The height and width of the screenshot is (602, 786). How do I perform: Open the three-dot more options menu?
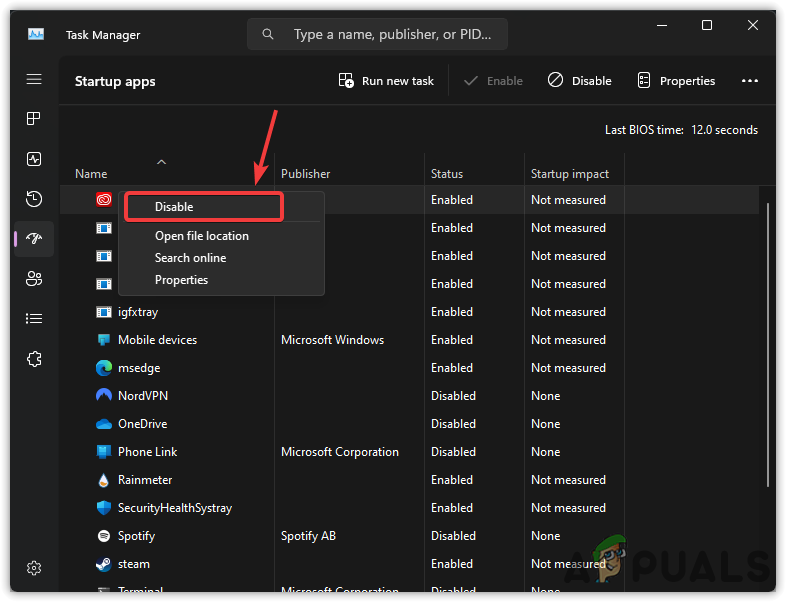point(750,81)
